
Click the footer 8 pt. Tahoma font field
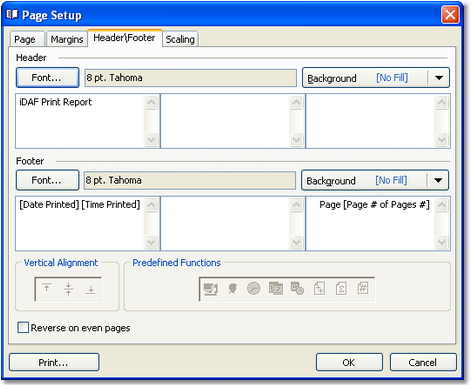click(x=190, y=180)
